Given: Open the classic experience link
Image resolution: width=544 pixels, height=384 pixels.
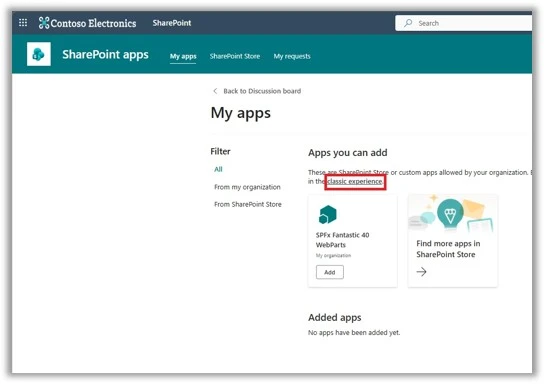Looking at the screenshot, I should pos(355,181).
